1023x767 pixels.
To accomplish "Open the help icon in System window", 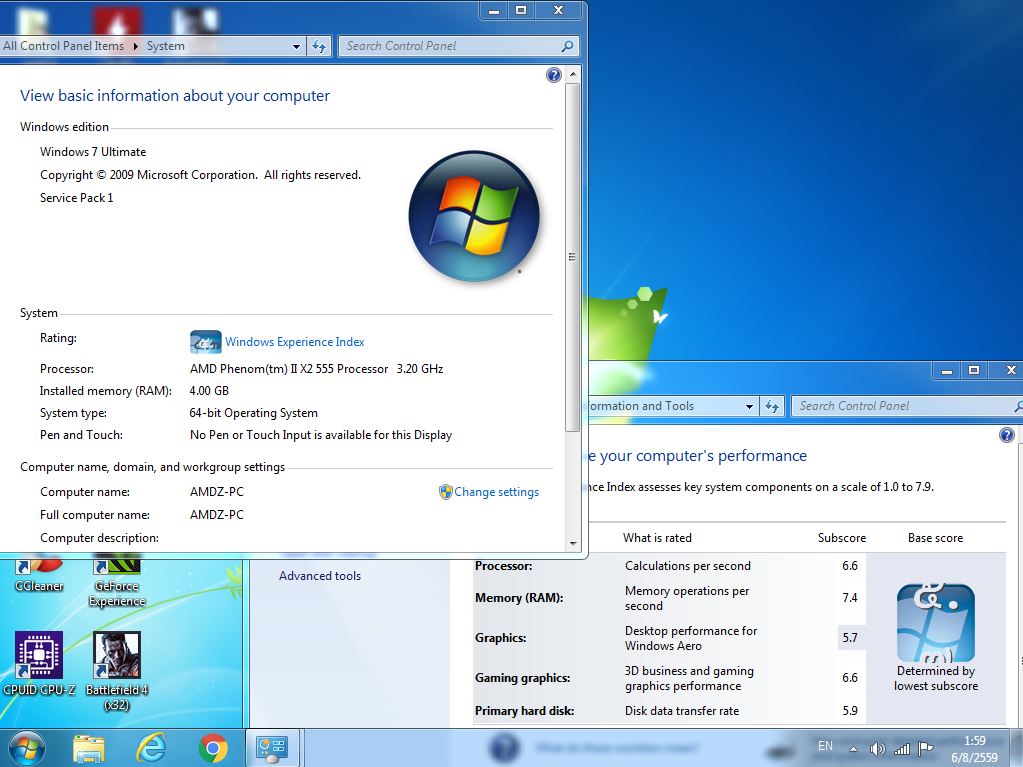I will [553, 75].
